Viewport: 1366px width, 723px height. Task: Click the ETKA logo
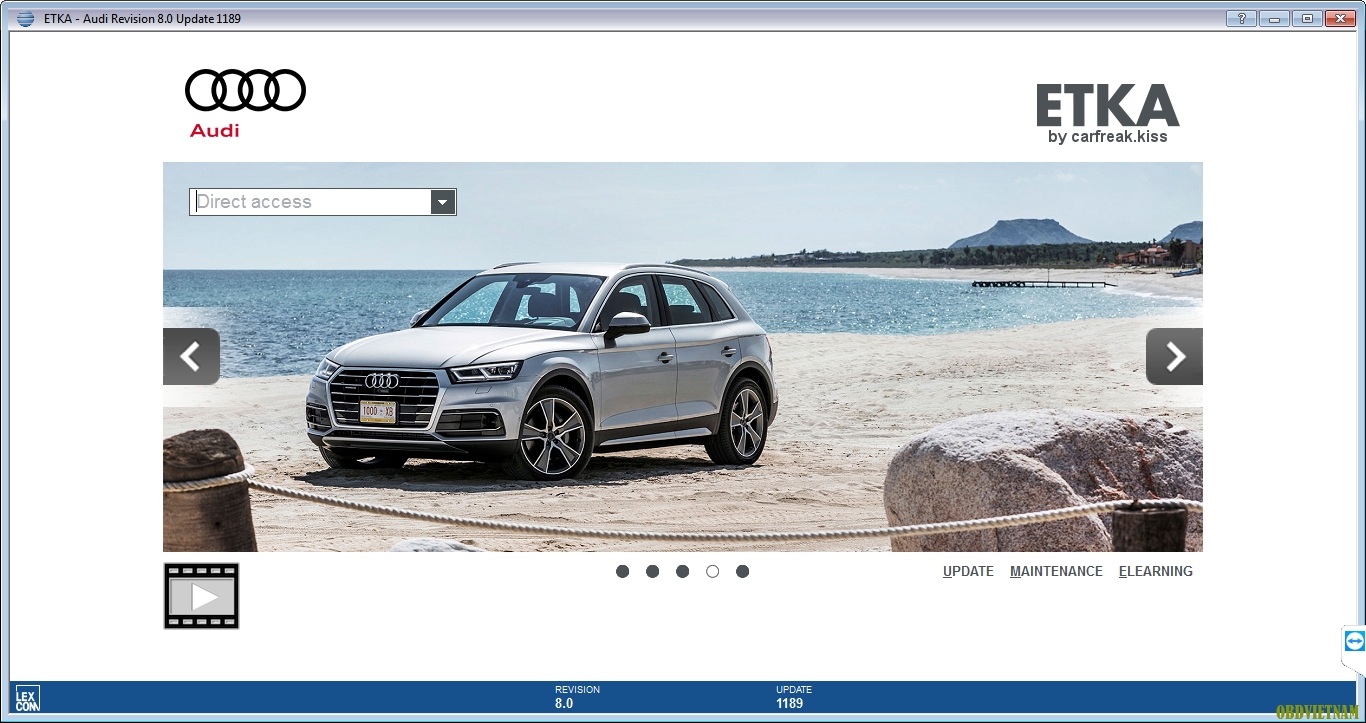(x=1107, y=105)
